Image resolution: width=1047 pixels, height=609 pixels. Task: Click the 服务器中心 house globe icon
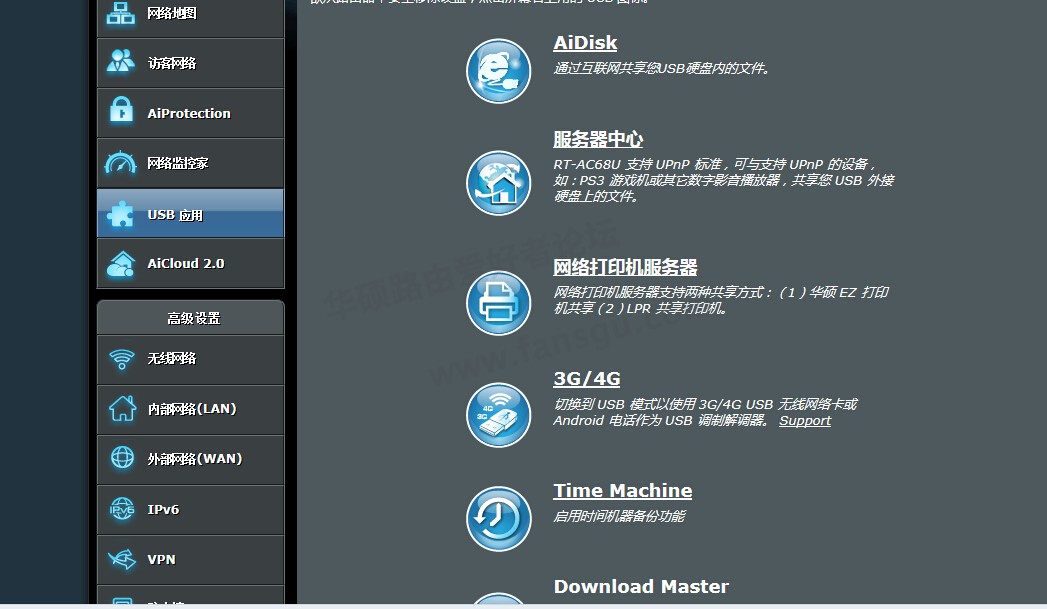(498, 183)
